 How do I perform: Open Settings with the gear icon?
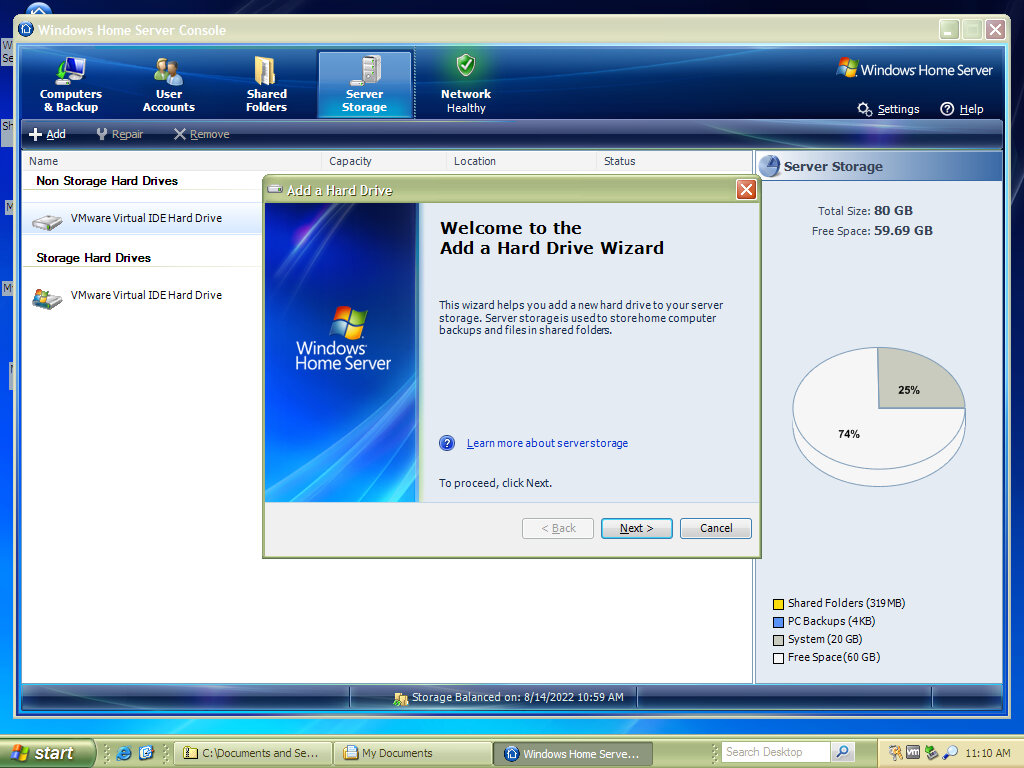(865, 109)
